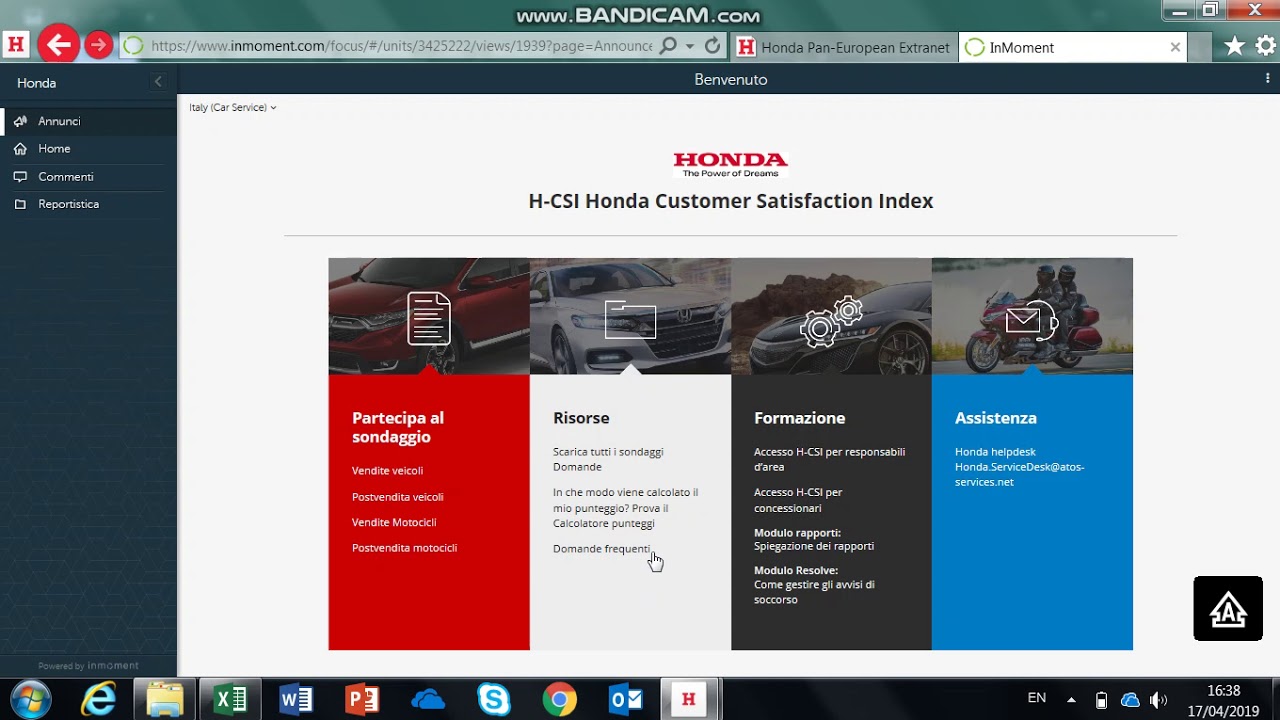The height and width of the screenshot is (720, 1280).
Task: Open the favorites star icon
Action: pyautogui.click(x=1235, y=46)
